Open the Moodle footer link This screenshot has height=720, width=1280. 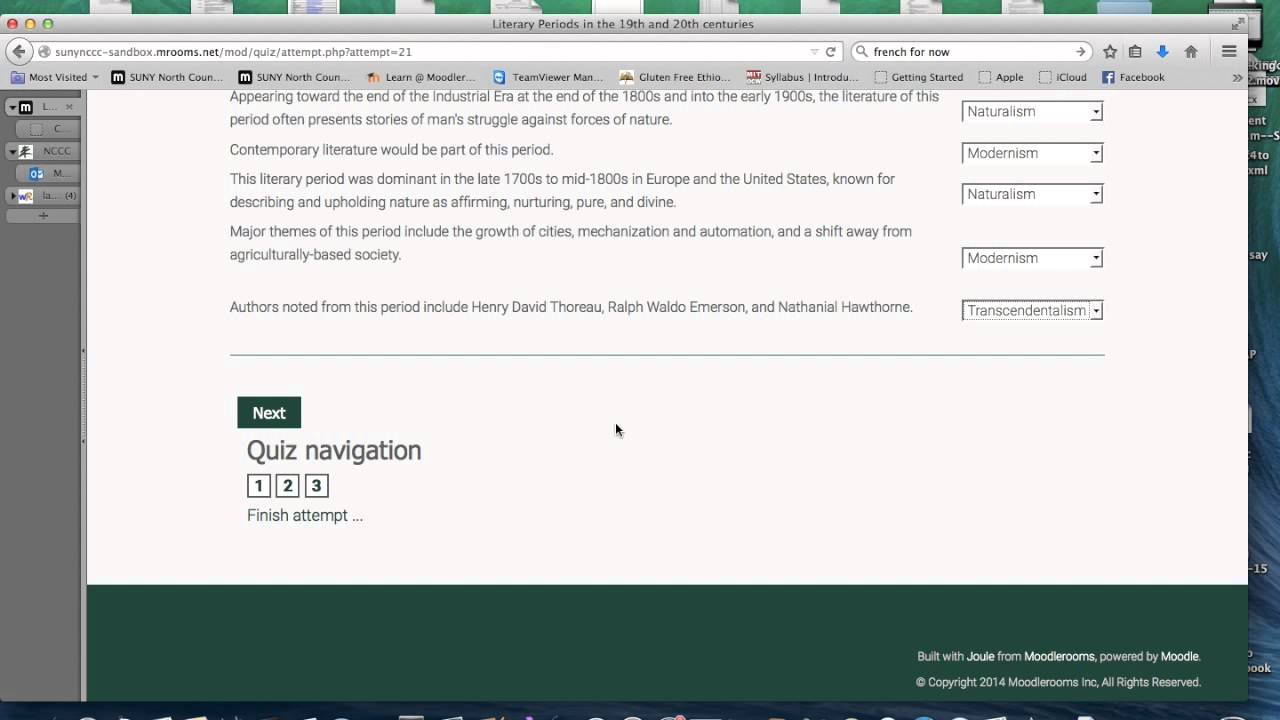tap(1179, 657)
